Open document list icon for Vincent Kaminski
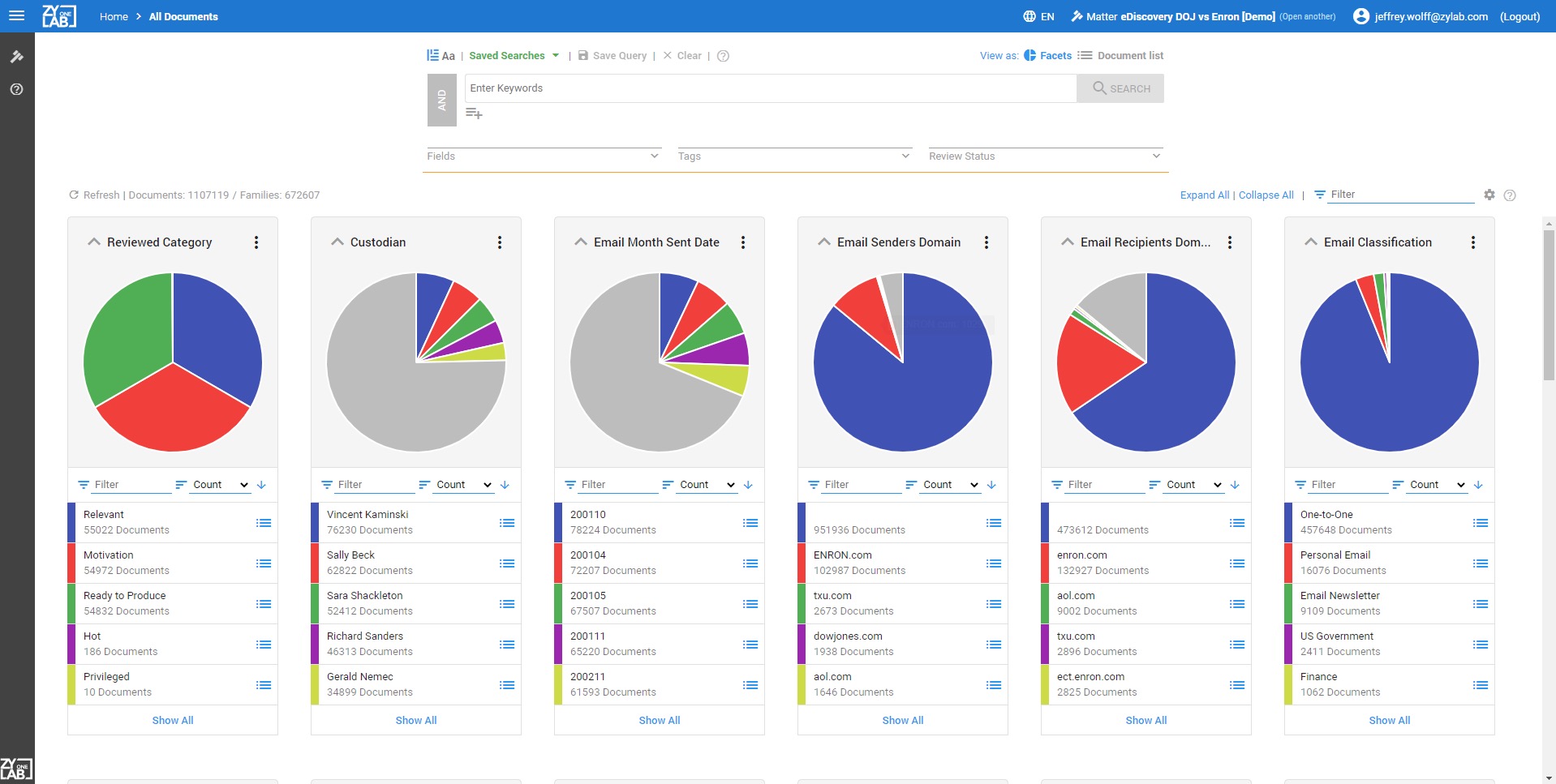This screenshot has height=784, width=1556. (507, 523)
